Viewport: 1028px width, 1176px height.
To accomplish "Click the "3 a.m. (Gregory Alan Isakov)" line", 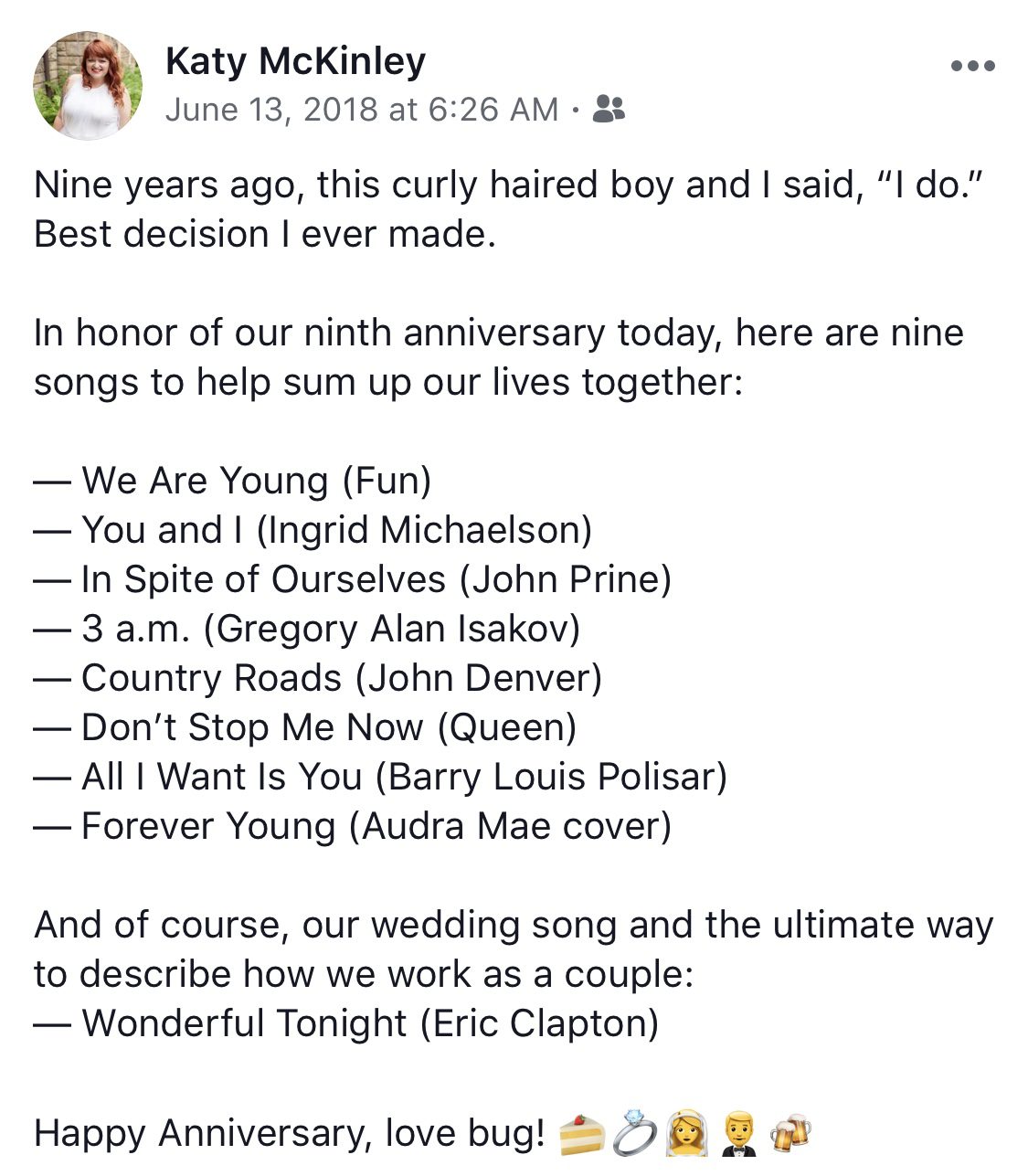I will click(330, 629).
